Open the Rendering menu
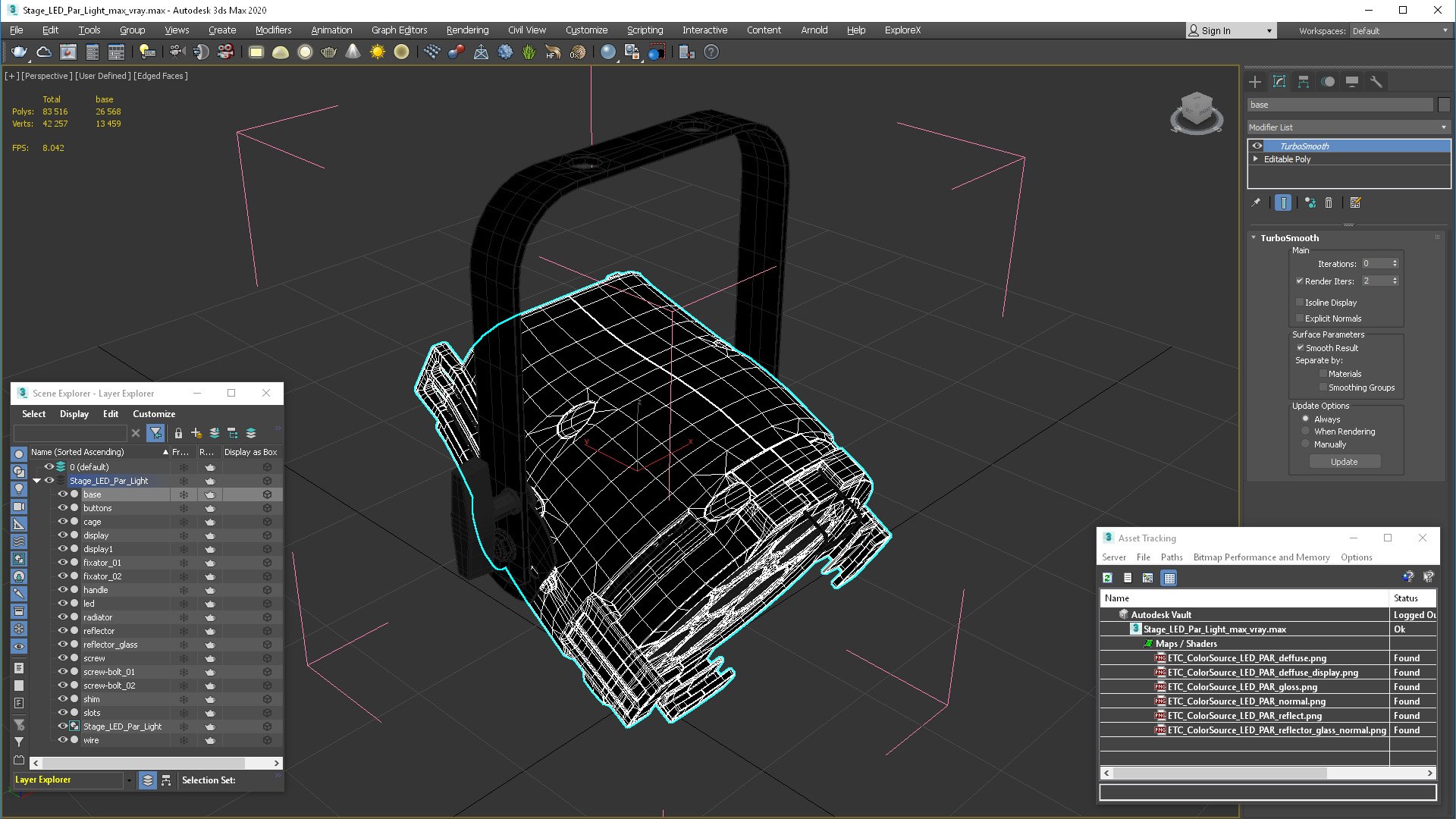1456x819 pixels. coord(467,30)
